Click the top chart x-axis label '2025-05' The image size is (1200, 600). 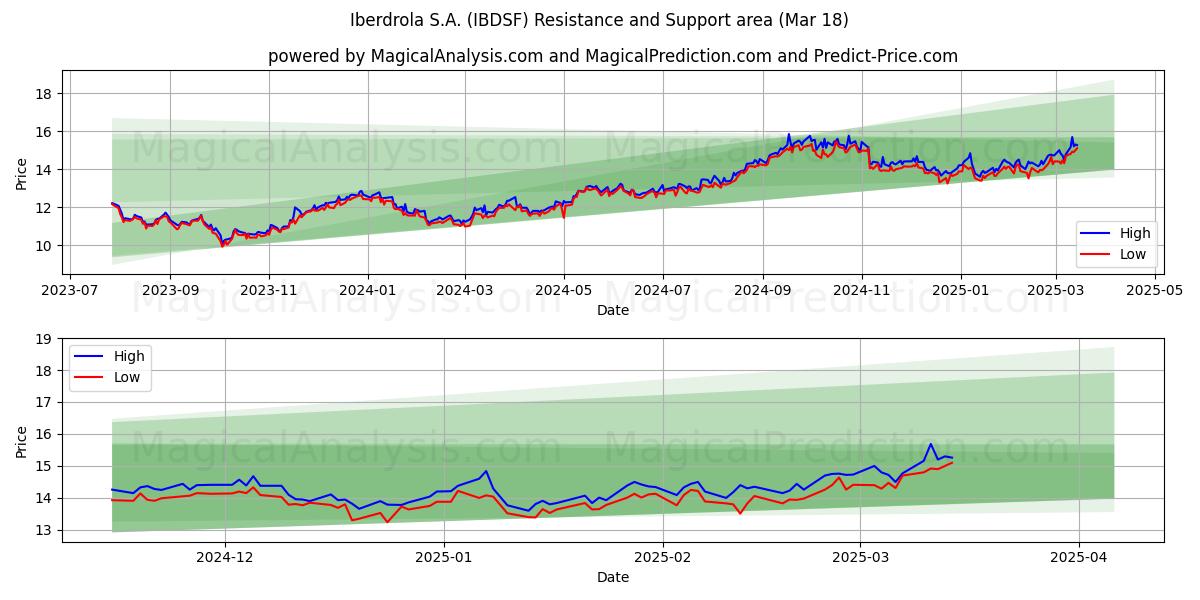pyautogui.click(x=1156, y=291)
